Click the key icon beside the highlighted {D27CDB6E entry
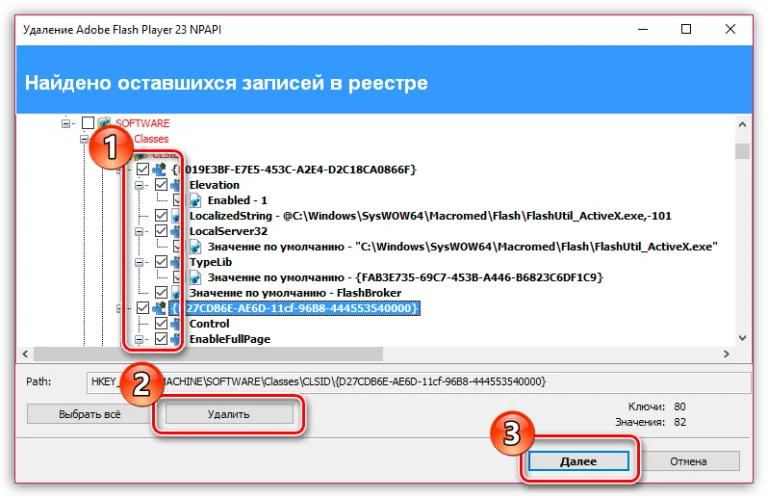This screenshot has height=498, width=768. [x=159, y=308]
